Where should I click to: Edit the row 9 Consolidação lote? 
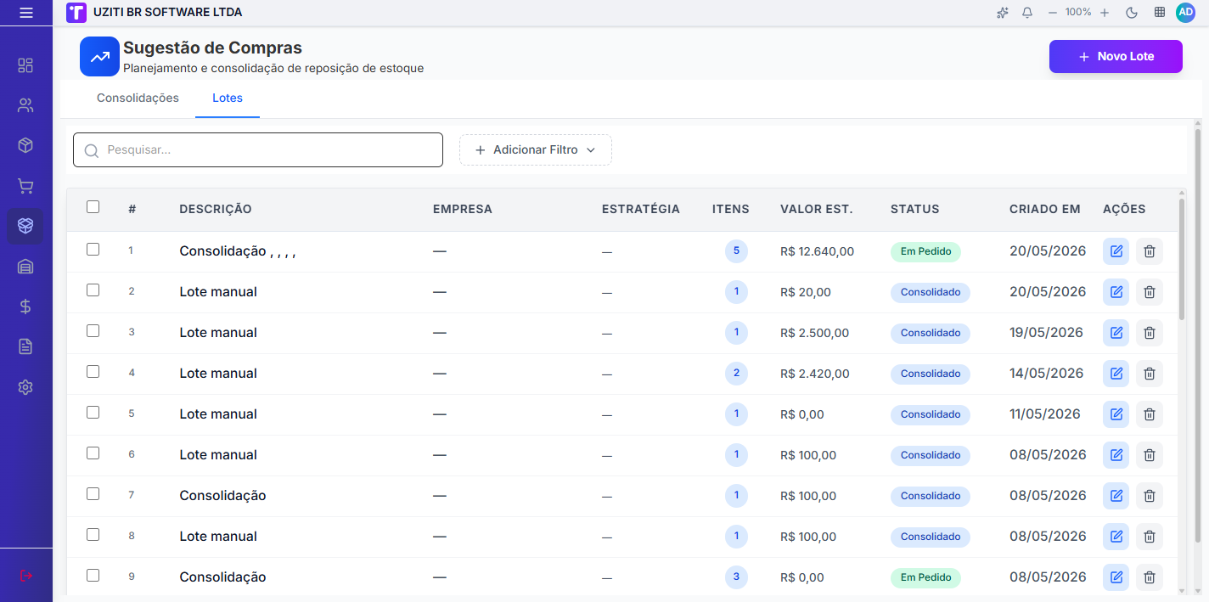pos(1116,577)
